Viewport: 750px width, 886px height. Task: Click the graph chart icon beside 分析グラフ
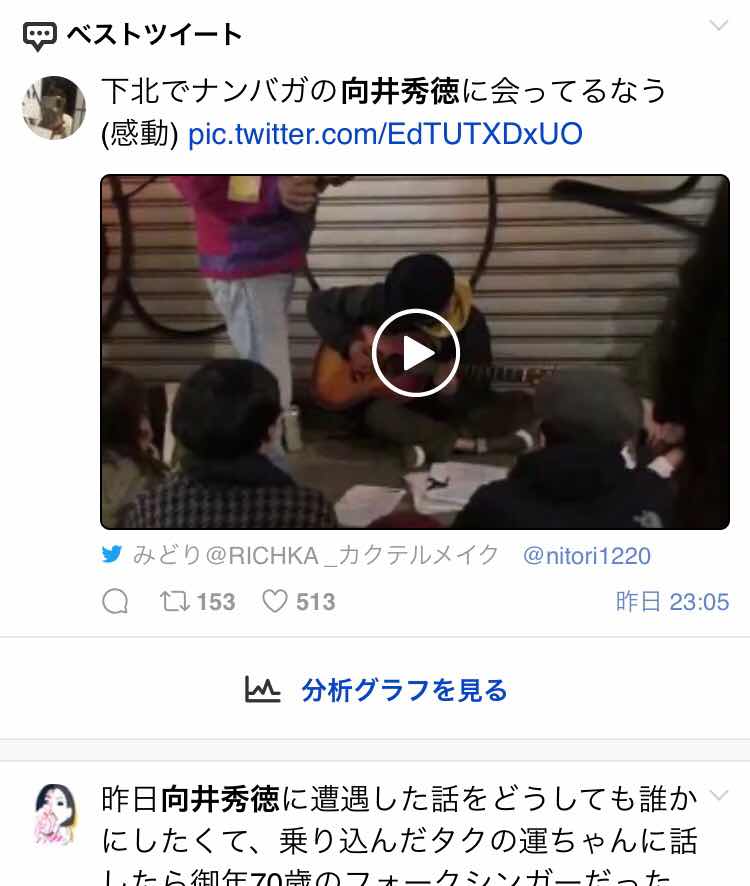point(262,689)
